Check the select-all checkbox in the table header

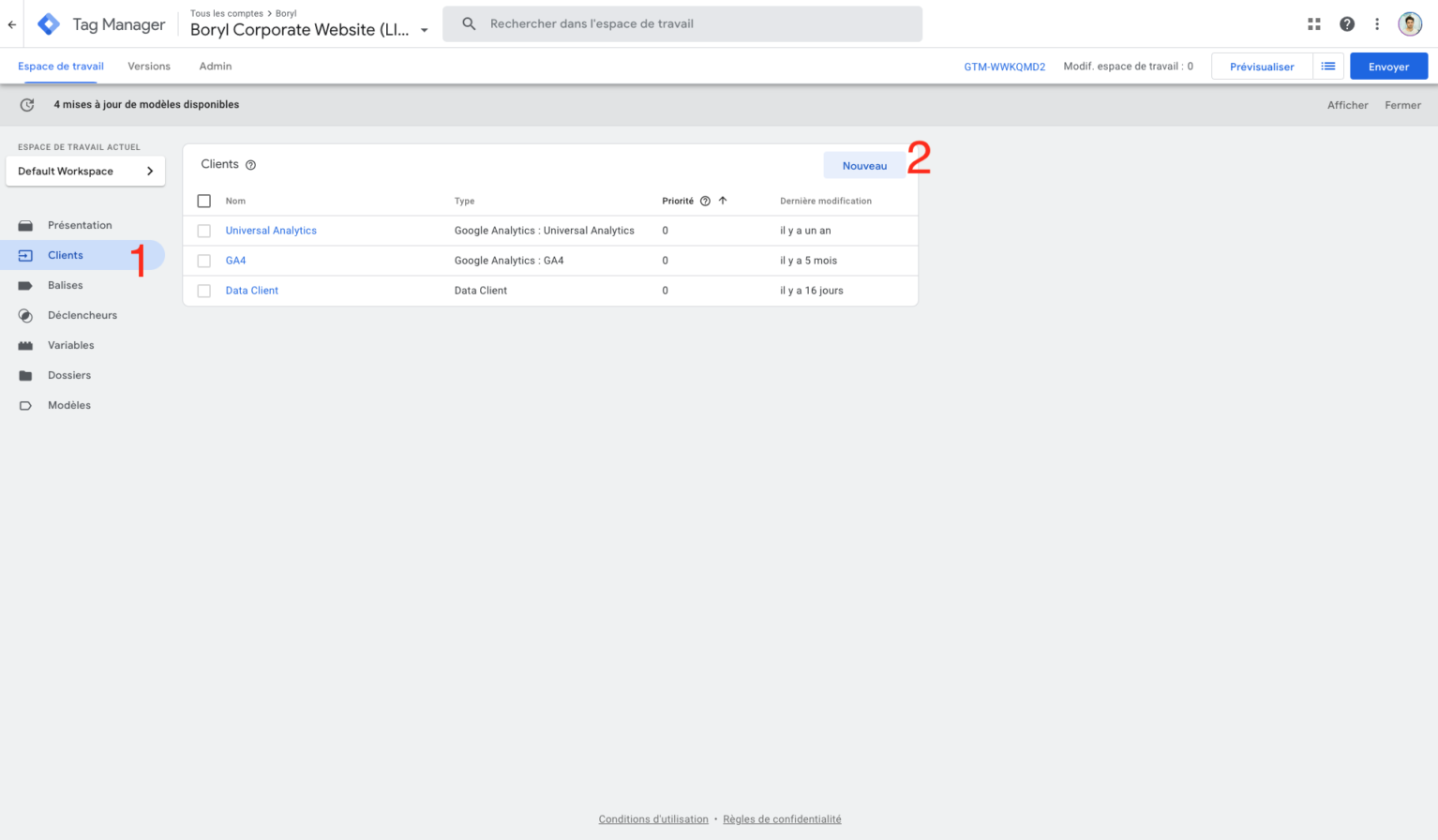[203, 201]
